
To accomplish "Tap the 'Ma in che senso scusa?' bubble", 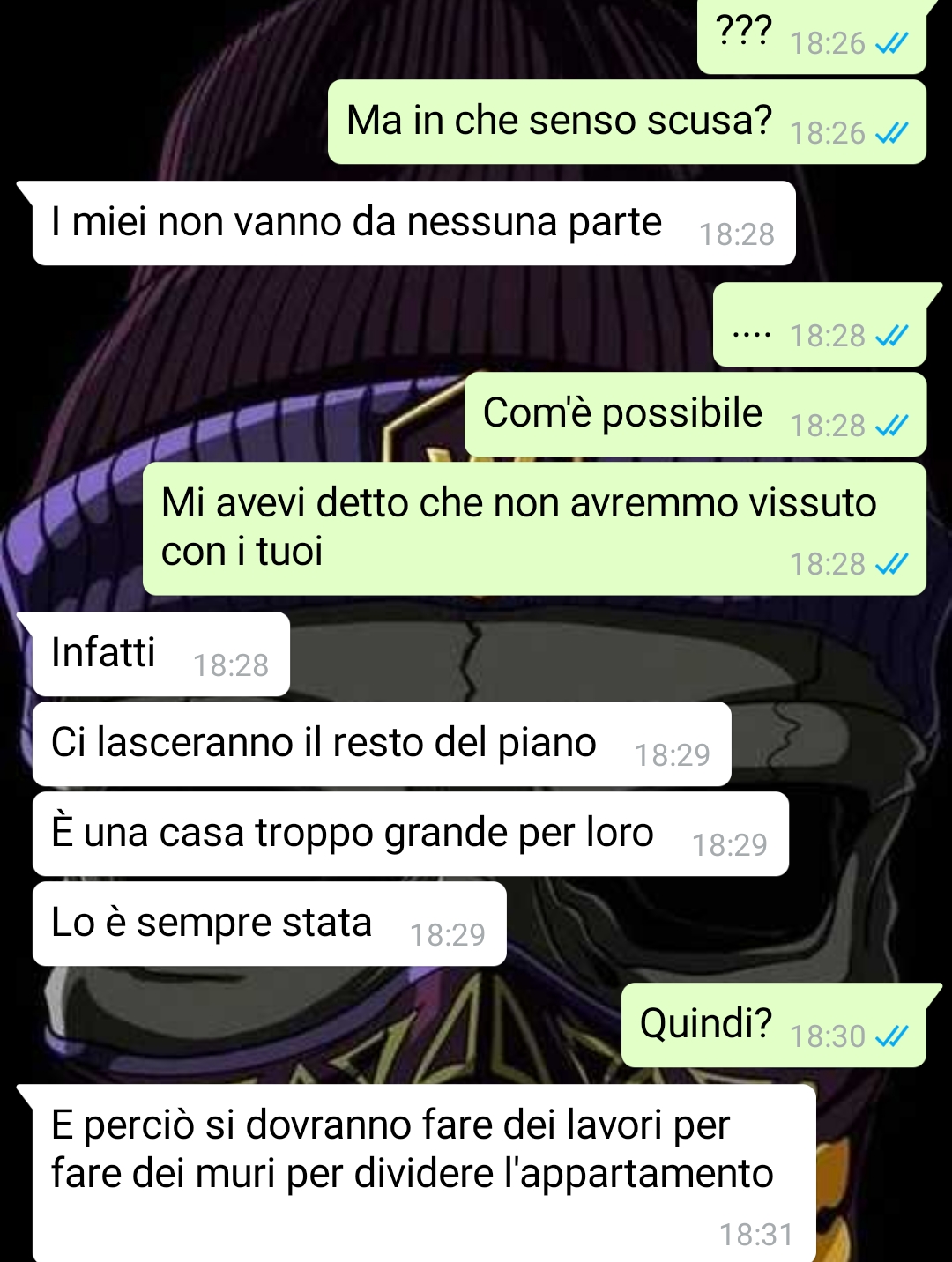I will point(627,122).
